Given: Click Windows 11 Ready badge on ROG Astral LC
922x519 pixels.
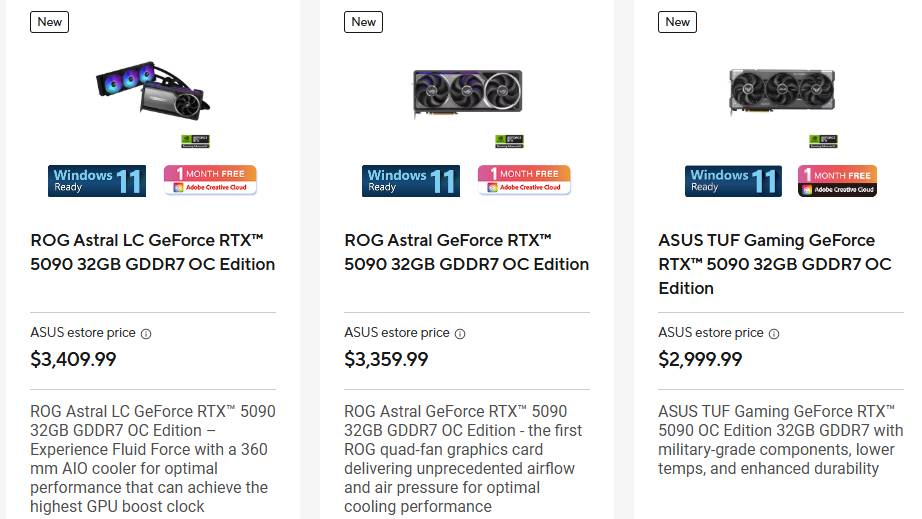Looking at the screenshot, I should coord(97,181).
